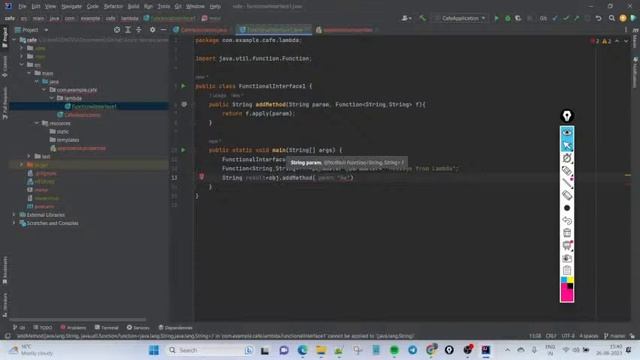Screen dimensions: 640x360
Task: Start debugging with the green bug icon
Action: (x=507, y=18)
